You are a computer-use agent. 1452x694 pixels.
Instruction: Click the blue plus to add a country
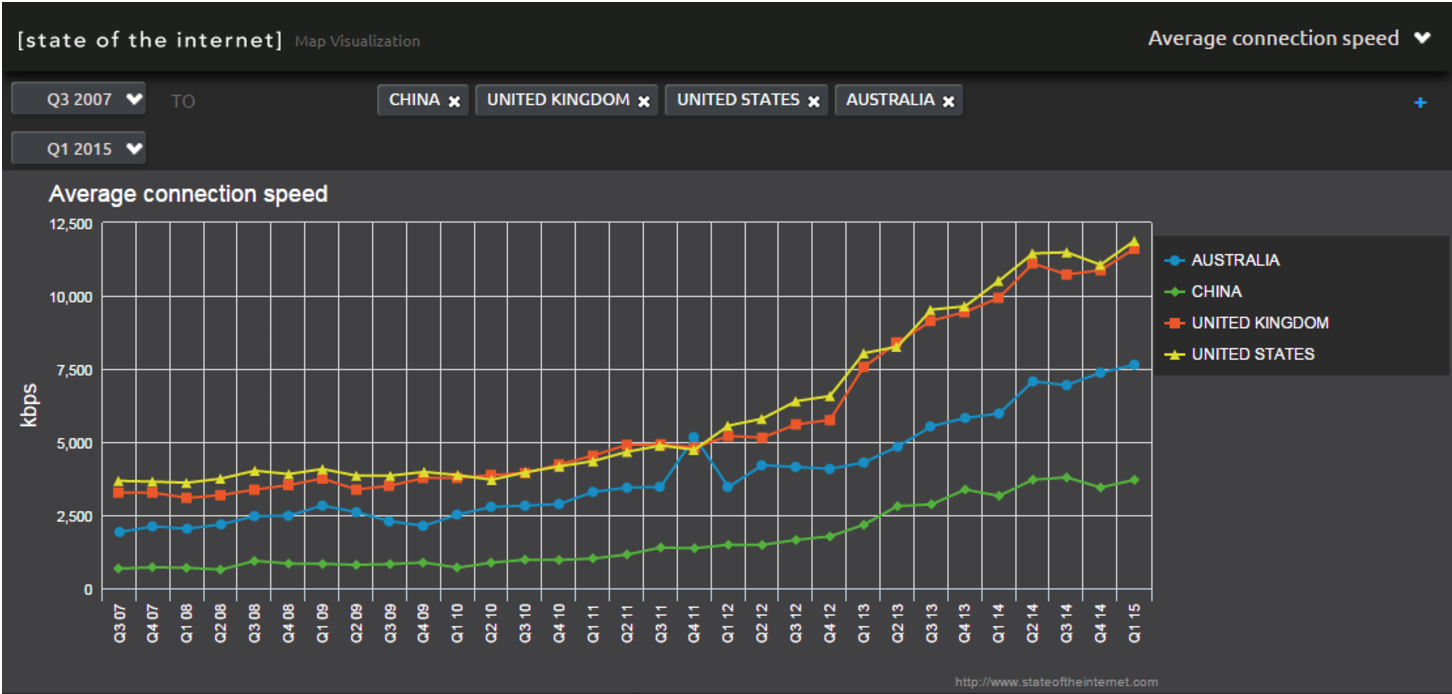1420,102
